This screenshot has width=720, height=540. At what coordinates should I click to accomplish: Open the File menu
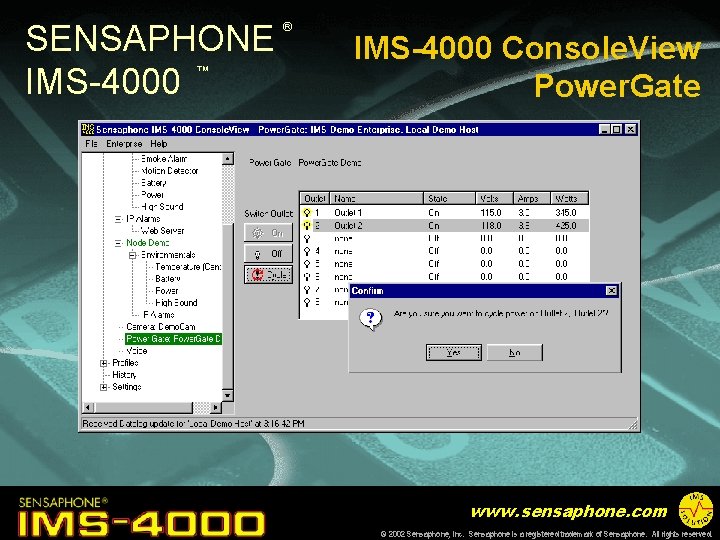(91, 144)
